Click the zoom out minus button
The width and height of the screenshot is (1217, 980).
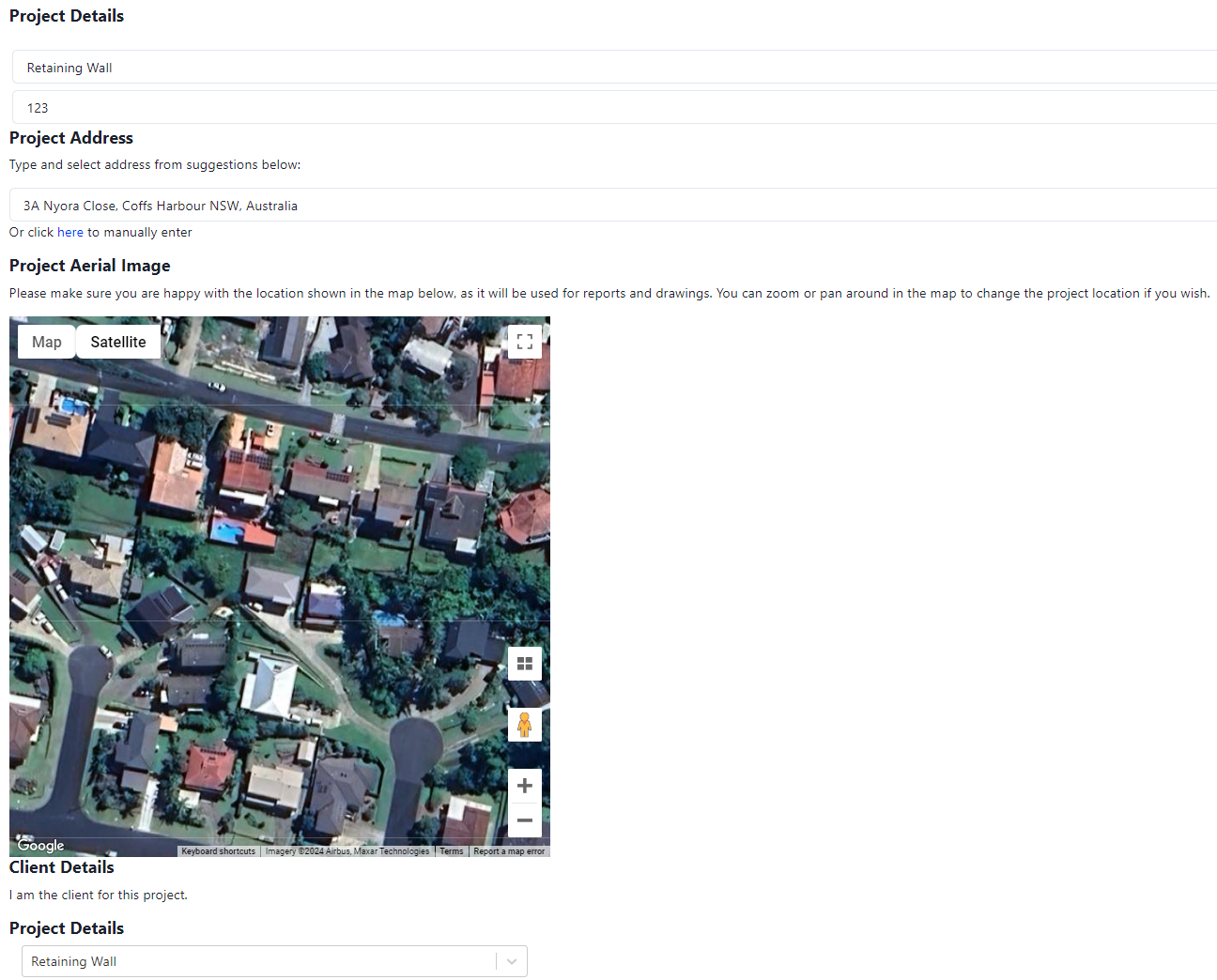click(524, 820)
